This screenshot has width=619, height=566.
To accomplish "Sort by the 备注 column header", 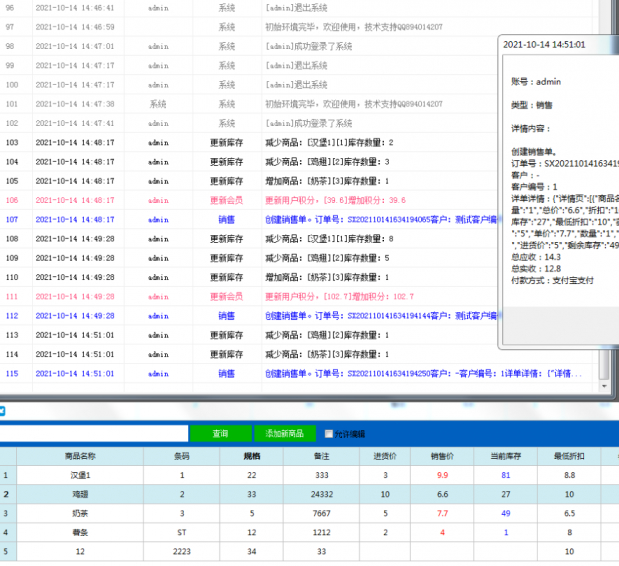I will click(x=321, y=456).
